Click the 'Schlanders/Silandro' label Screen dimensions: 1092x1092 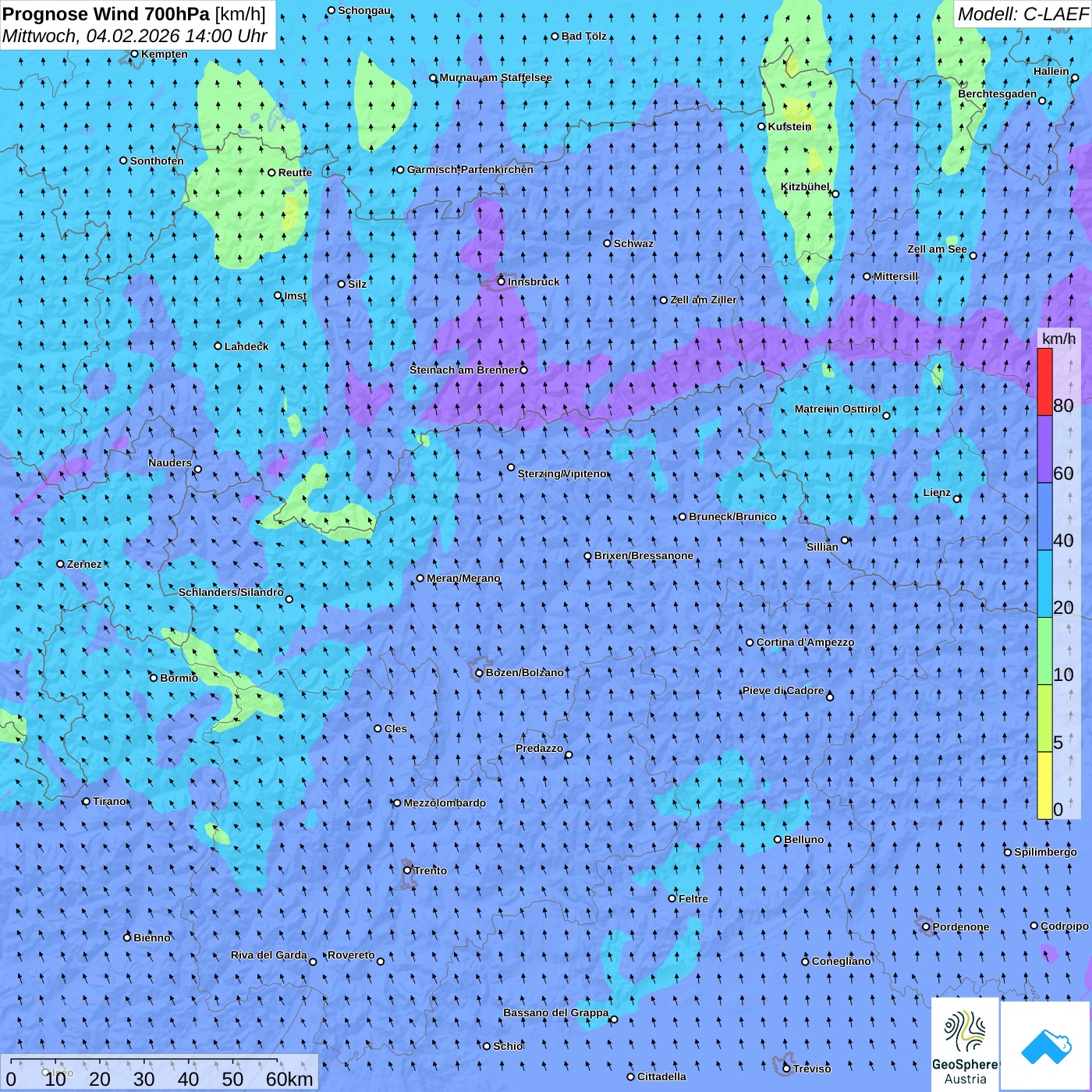tap(231, 592)
